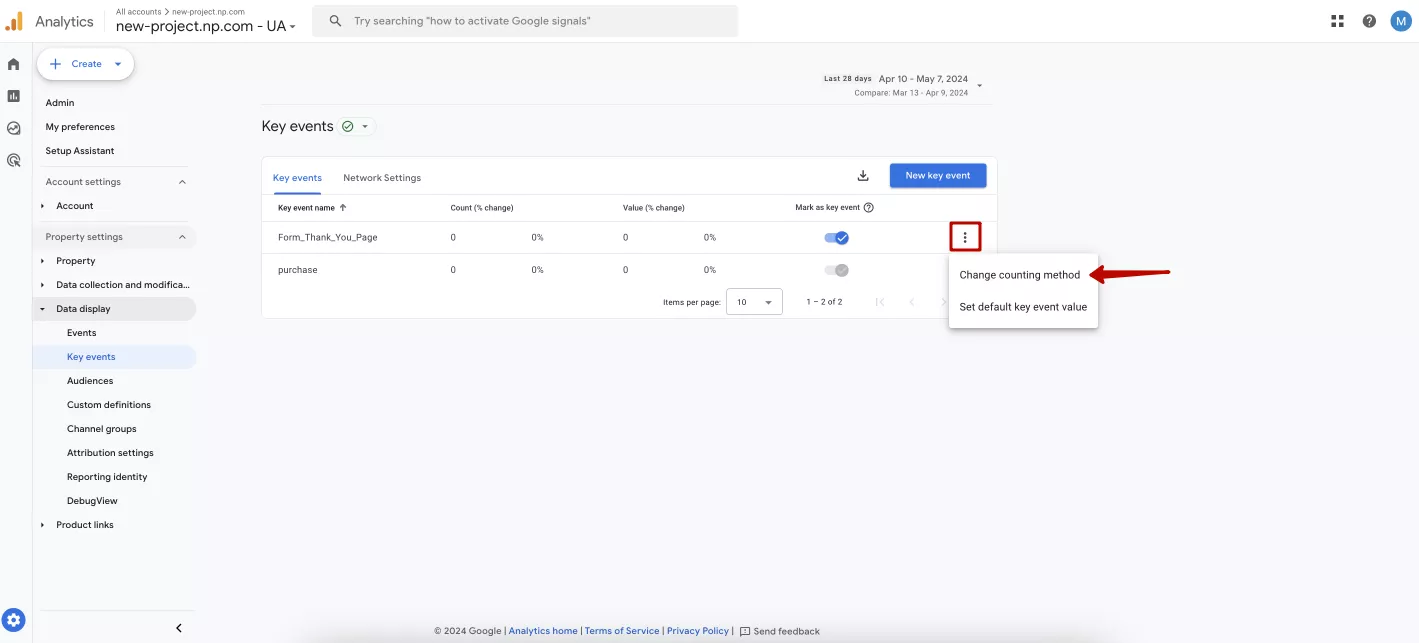Expand the Product links item

pyautogui.click(x=43, y=525)
